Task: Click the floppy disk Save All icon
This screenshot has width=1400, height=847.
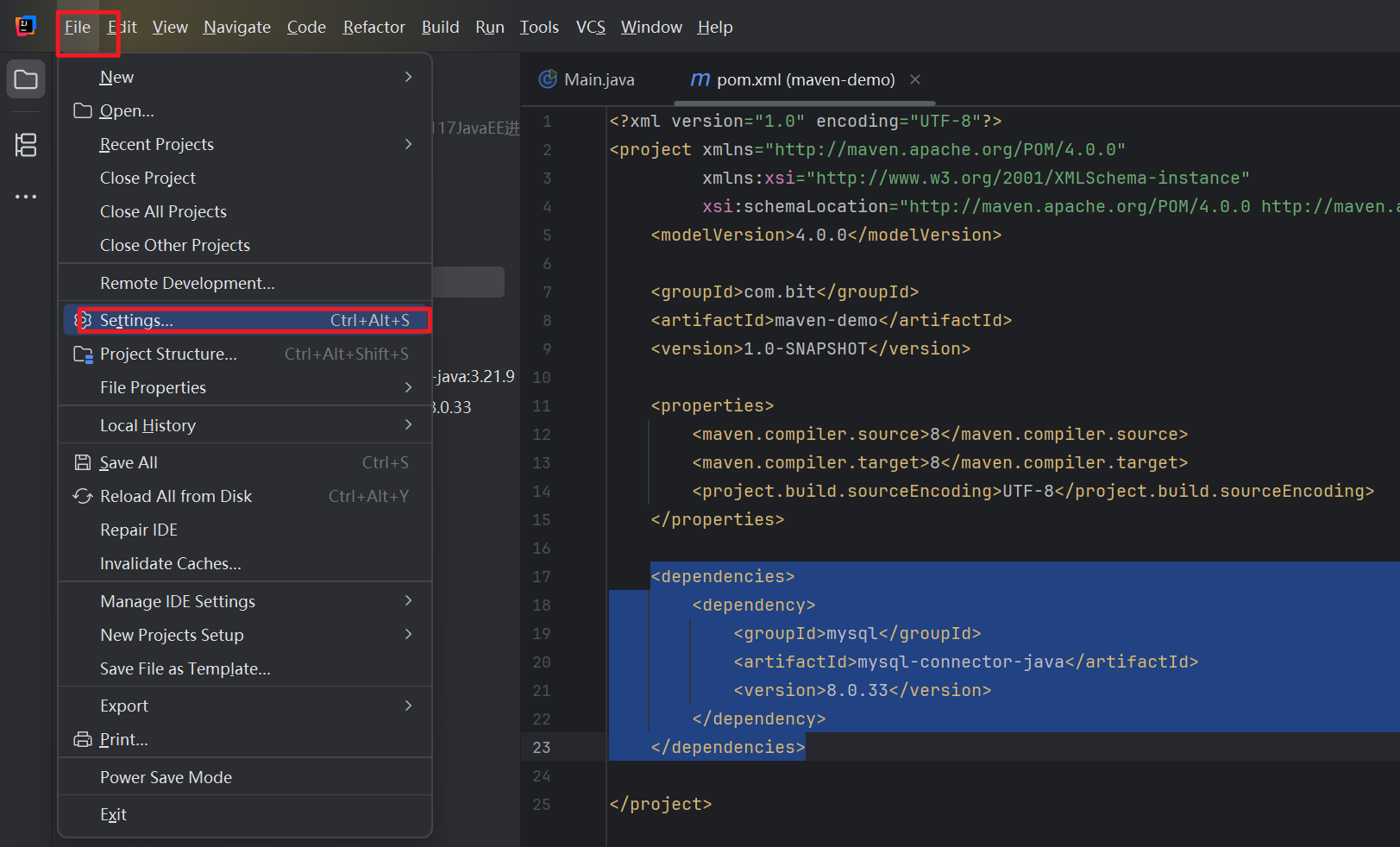Action: tap(83, 462)
